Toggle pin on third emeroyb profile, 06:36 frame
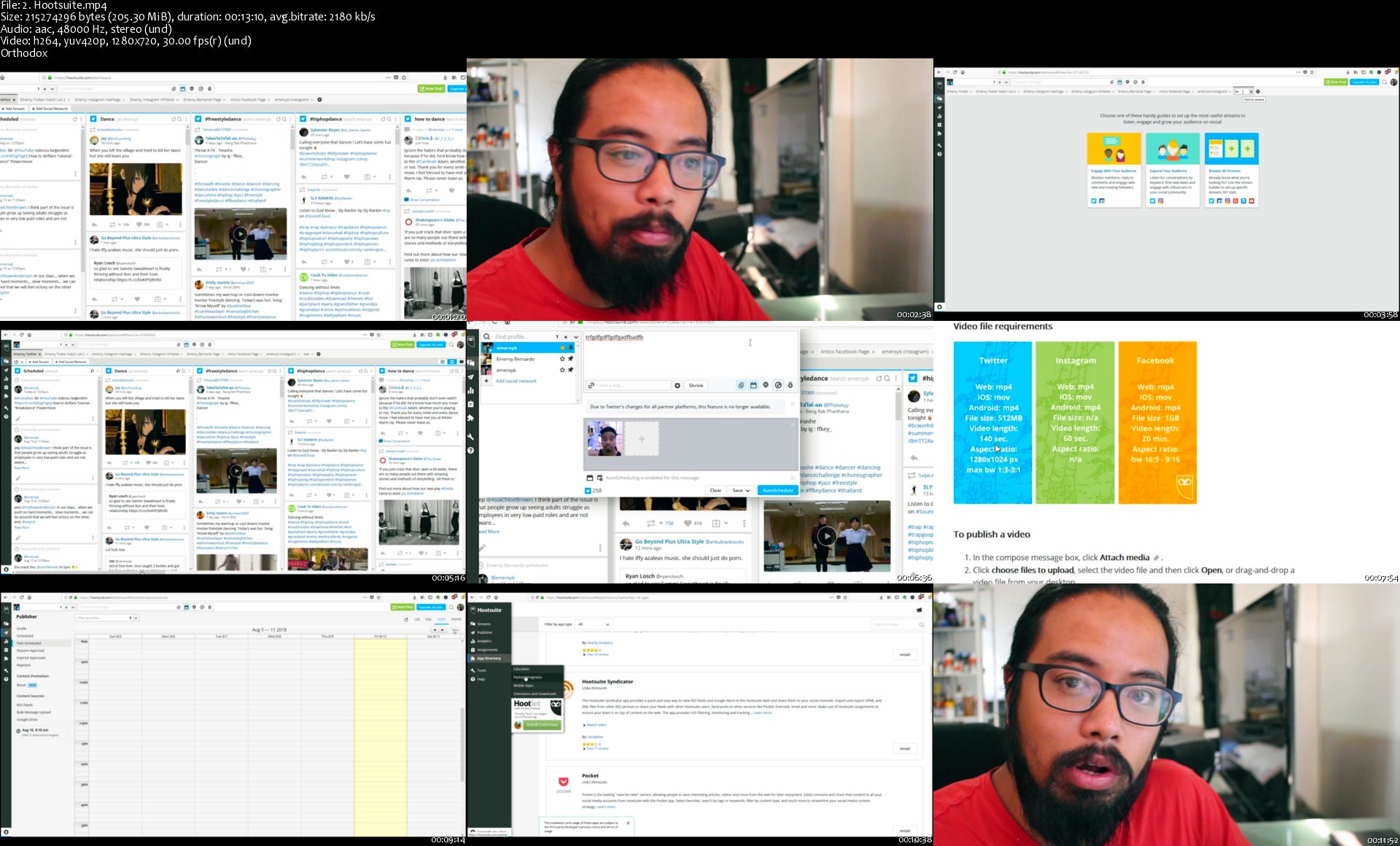Image resolution: width=1400 pixels, height=846 pixels. [x=571, y=370]
